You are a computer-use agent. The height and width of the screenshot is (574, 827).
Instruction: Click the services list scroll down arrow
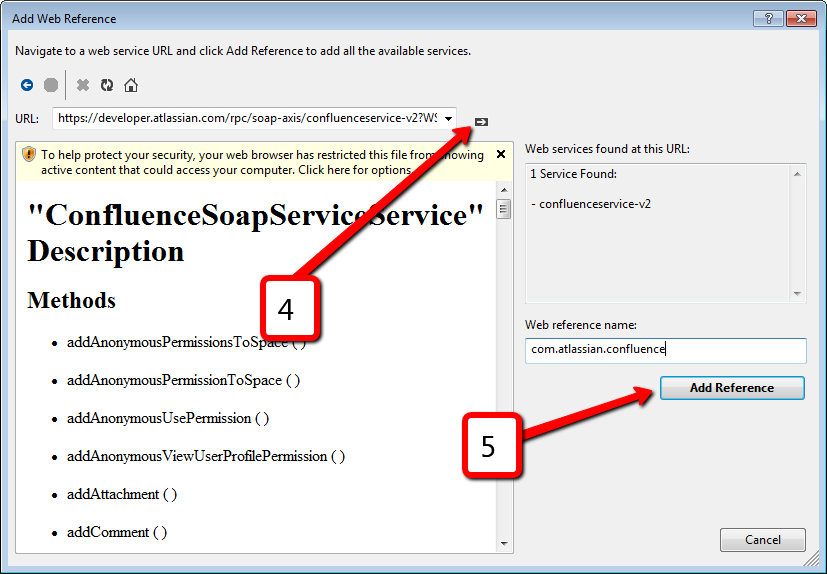(x=798, y=294)
